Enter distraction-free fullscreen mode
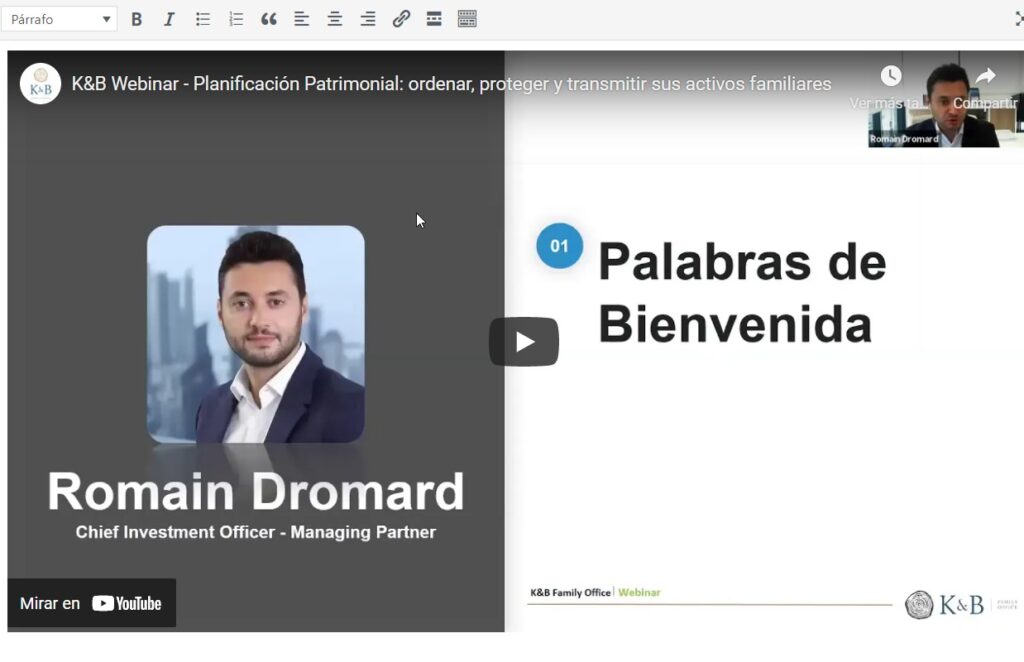The height and width of the screenshot is (662, 1024). (1018, 19)
